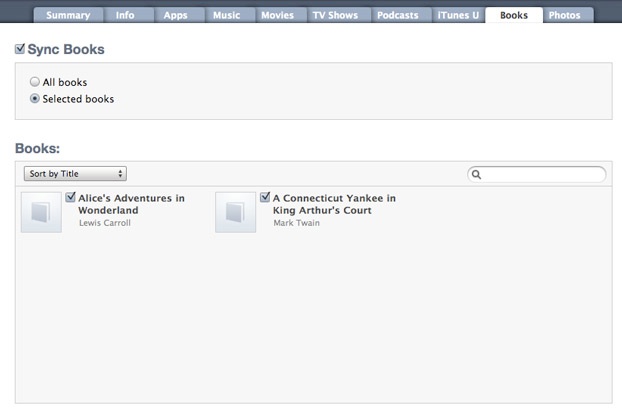This screenshot has height=410, width=622.
Task: Click the Sort by Title dropdown arrows
Action: [x=120, y=174]
